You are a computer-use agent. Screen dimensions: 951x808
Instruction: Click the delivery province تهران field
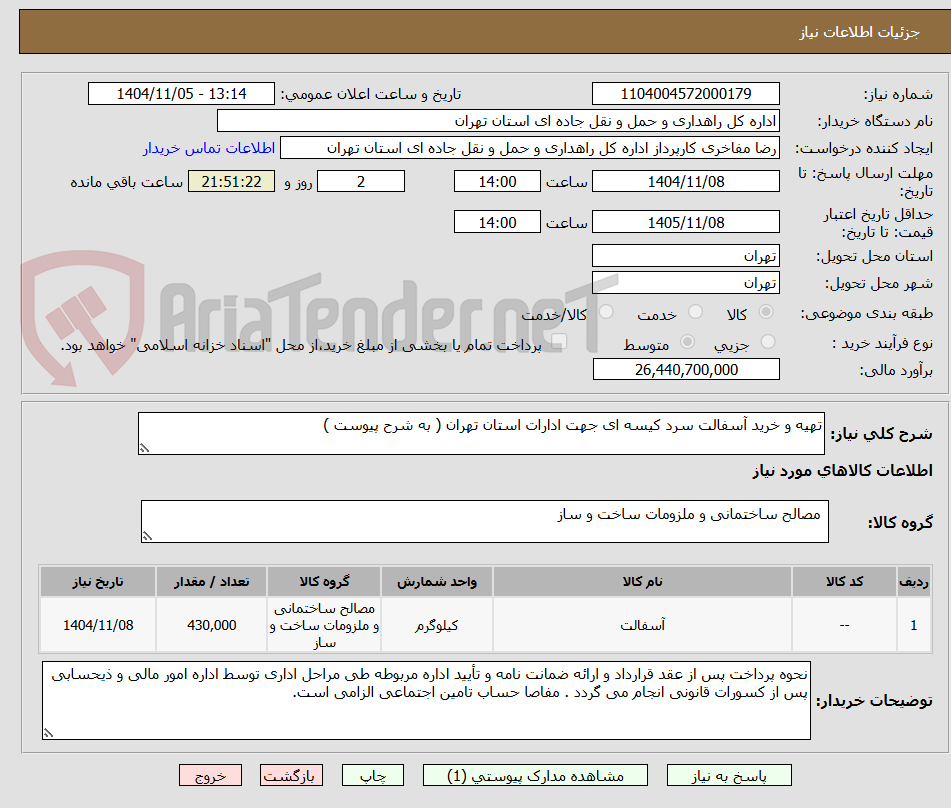685,256
